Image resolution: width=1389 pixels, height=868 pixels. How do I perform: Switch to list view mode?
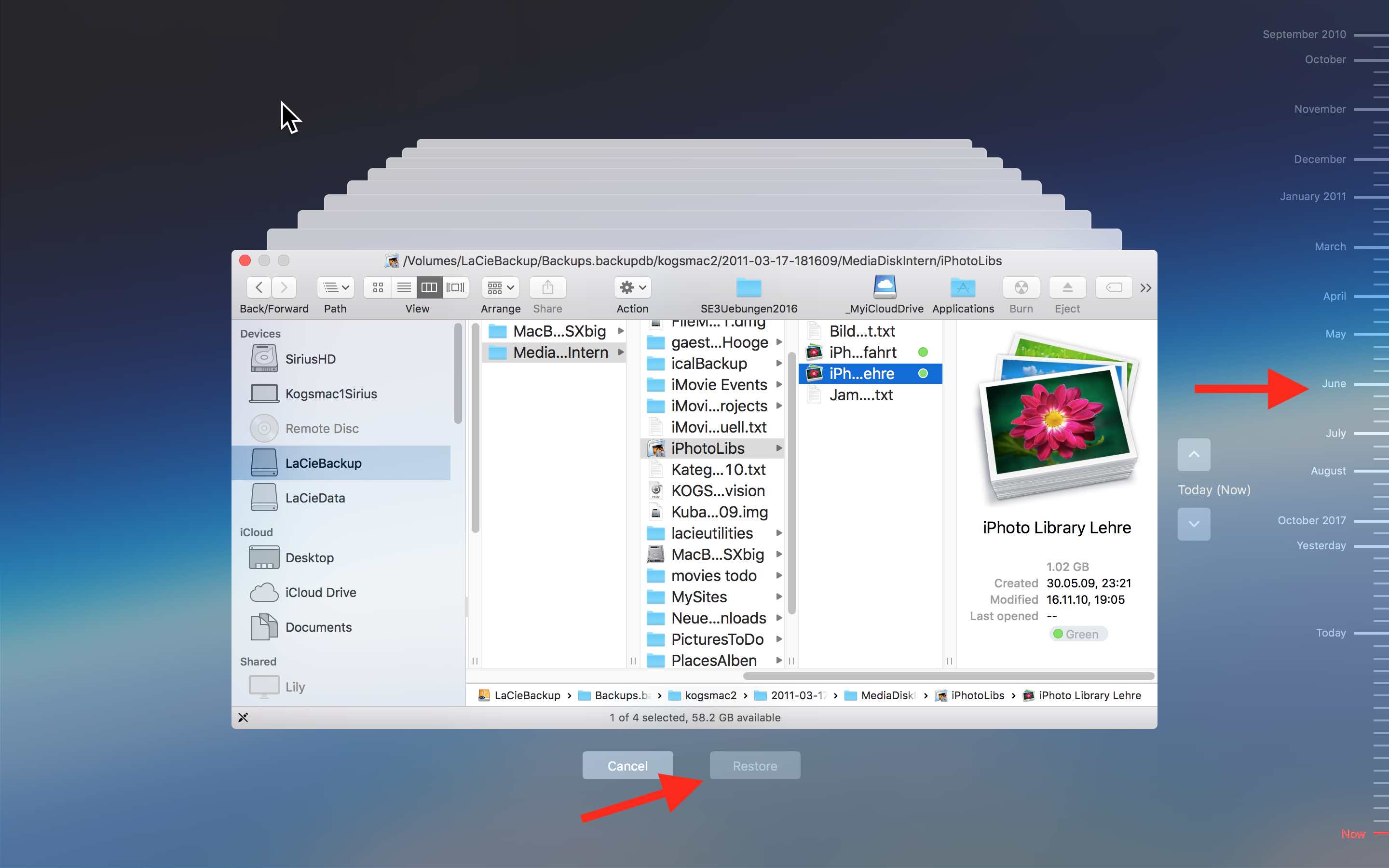404,287
